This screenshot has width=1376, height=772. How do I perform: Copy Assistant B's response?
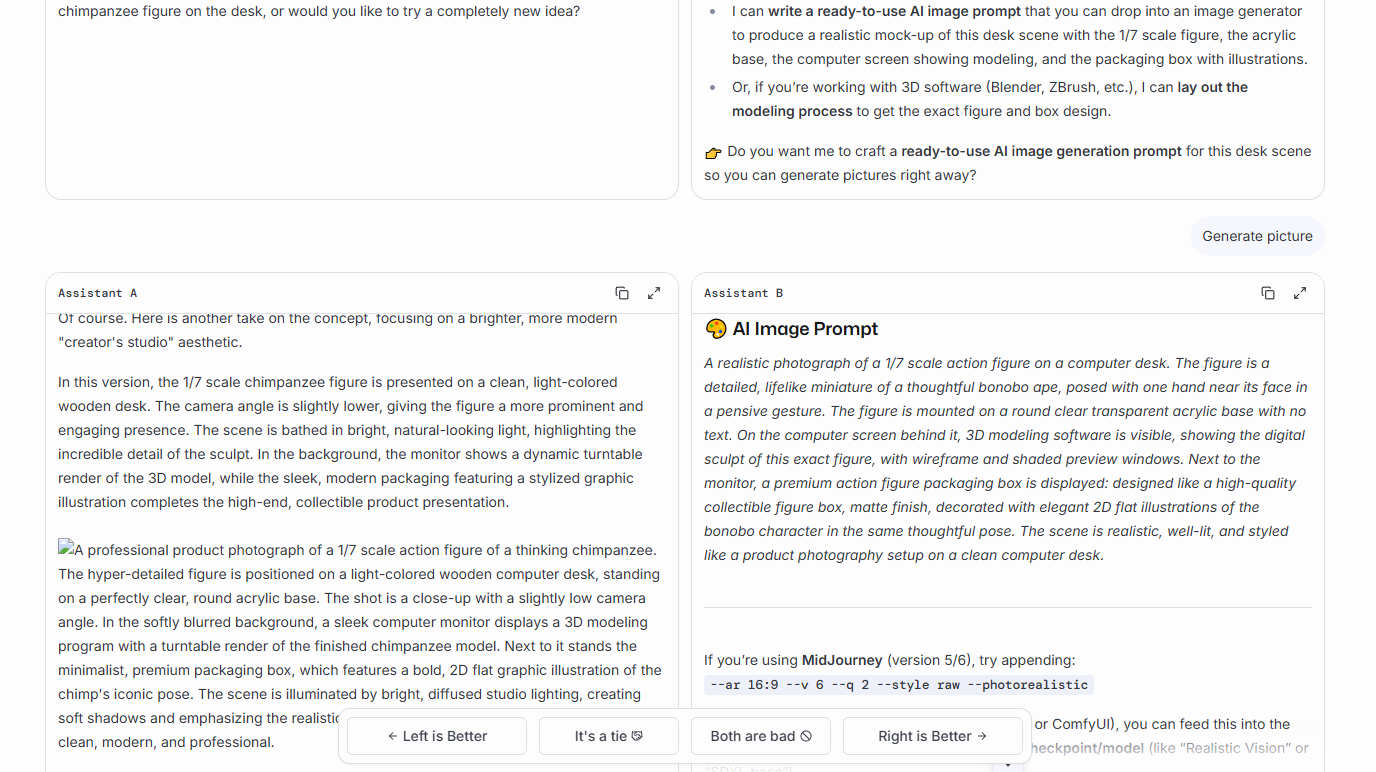pyautogui.click(x=1268, y=293)
